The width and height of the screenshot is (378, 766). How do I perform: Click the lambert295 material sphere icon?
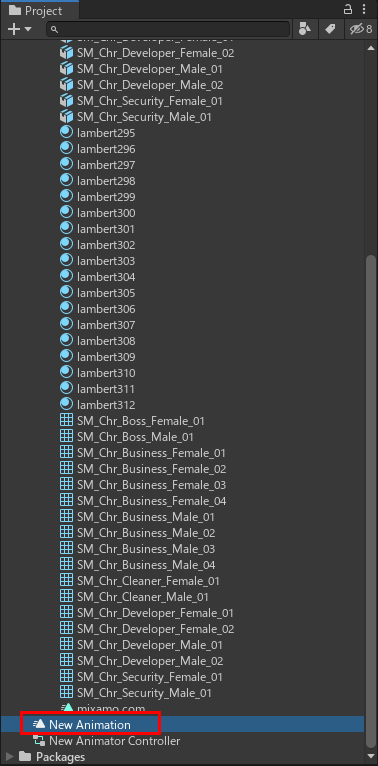point(66,133)
